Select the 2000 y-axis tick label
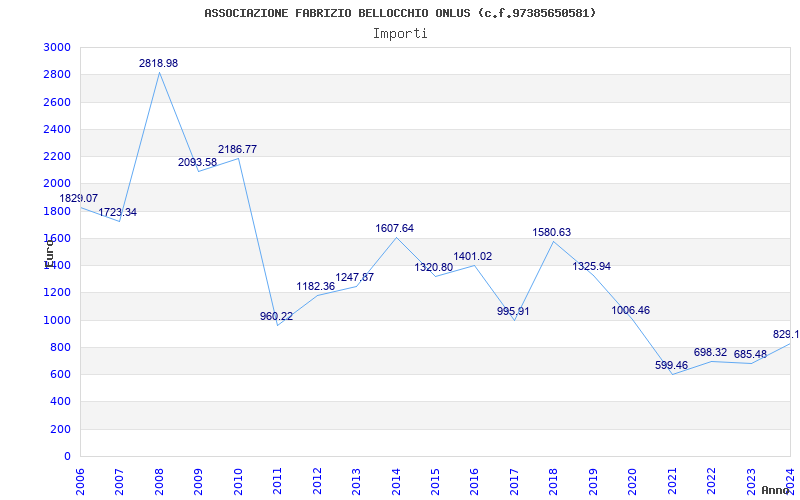The width and height of the screenshot is (800, 500). [57, 184]
